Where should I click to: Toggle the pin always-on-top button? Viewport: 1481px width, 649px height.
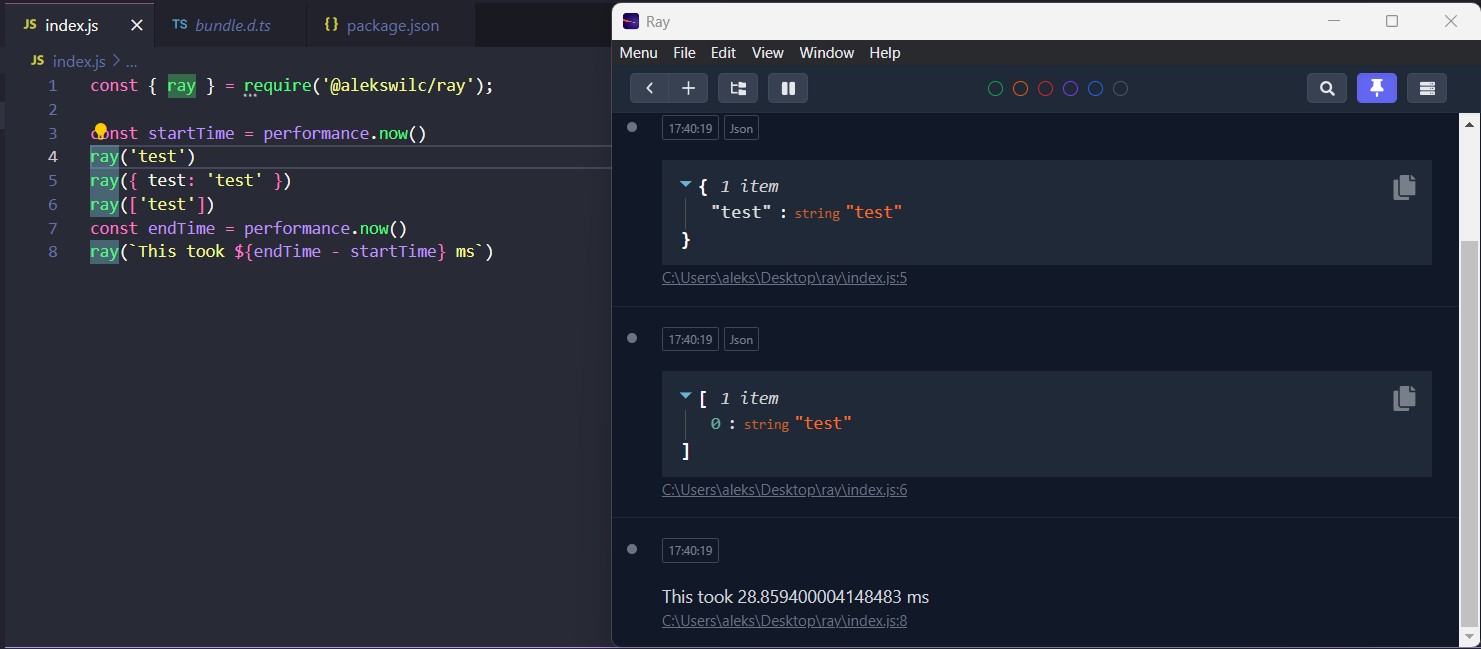pos(1377,88)
